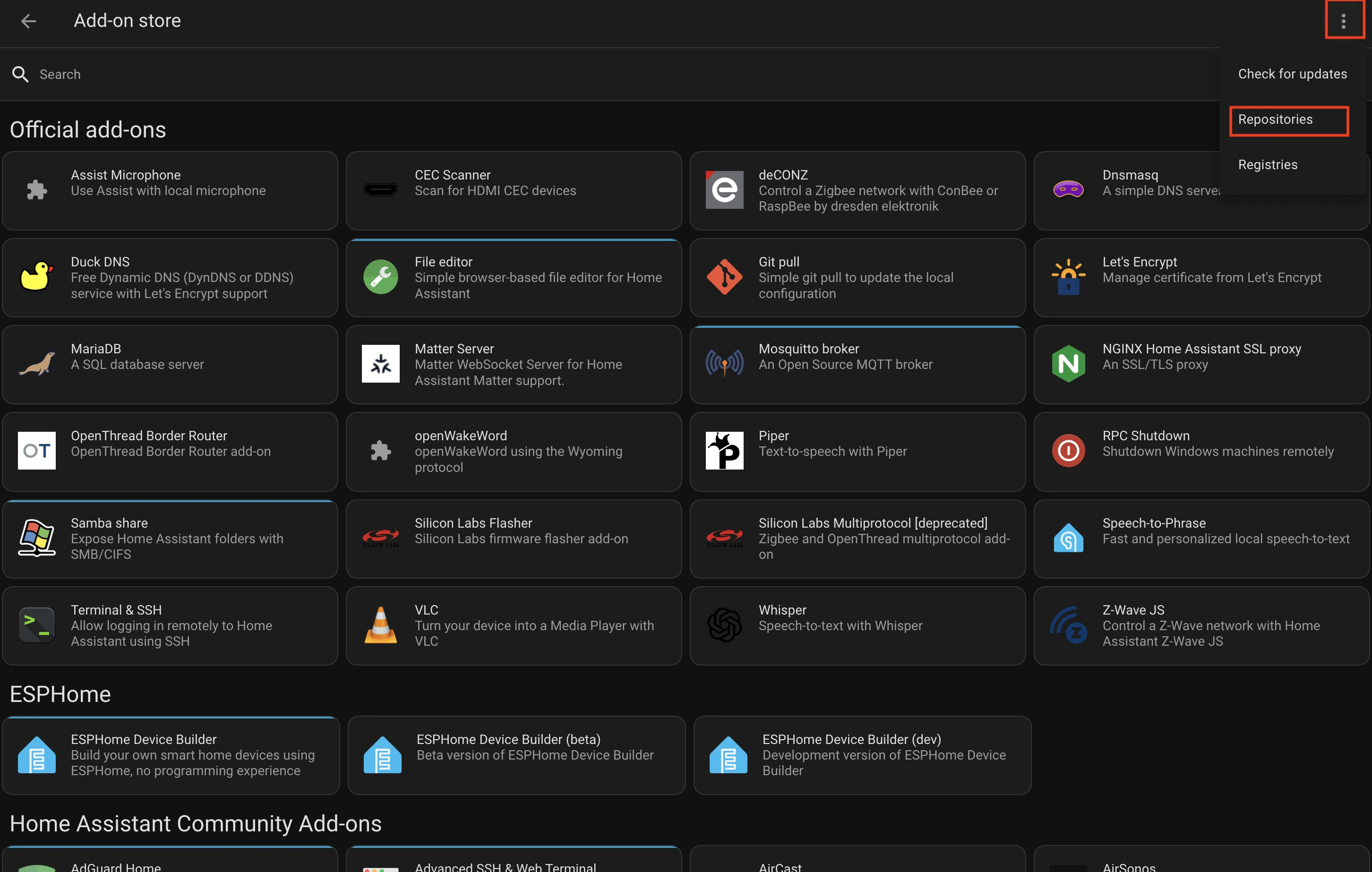The width and height of the screenshot is (1372, 872).
Task: Click the RPC Shutdown power icon
Action: tap(1068, 451)
